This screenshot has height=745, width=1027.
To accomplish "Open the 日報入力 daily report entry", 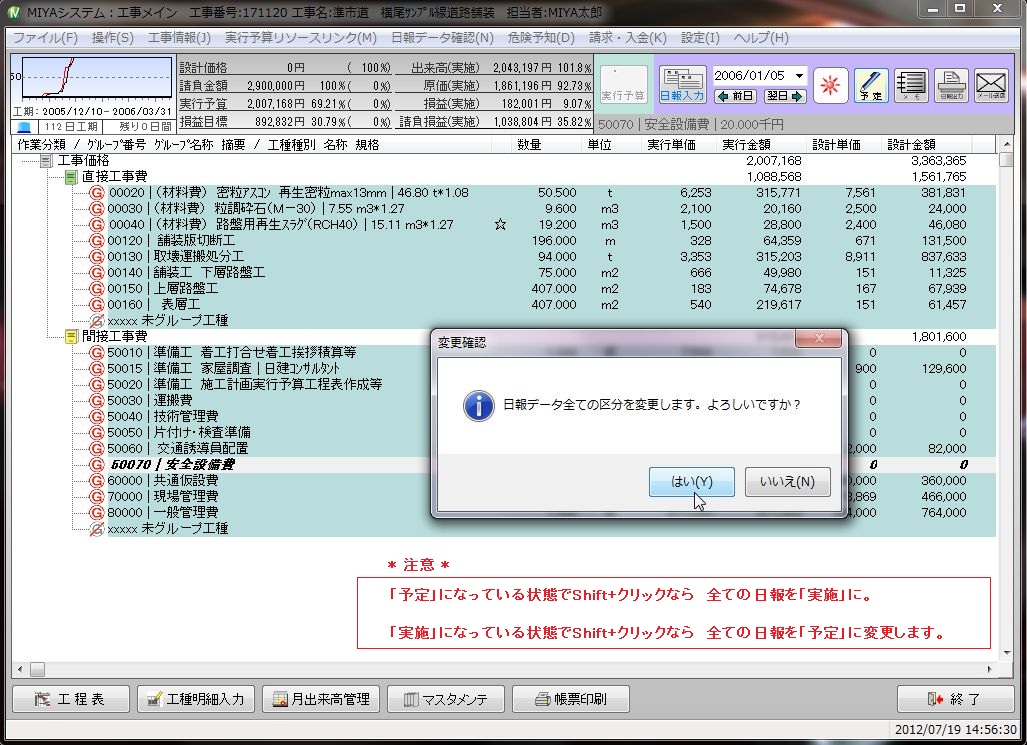I will click(x=682, y=85).
